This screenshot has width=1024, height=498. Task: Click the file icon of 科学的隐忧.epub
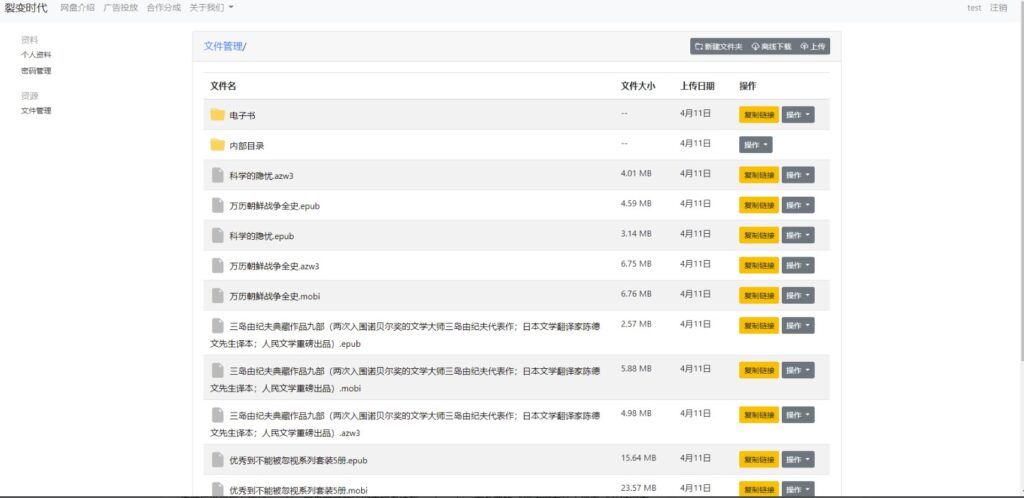[217, 236]
